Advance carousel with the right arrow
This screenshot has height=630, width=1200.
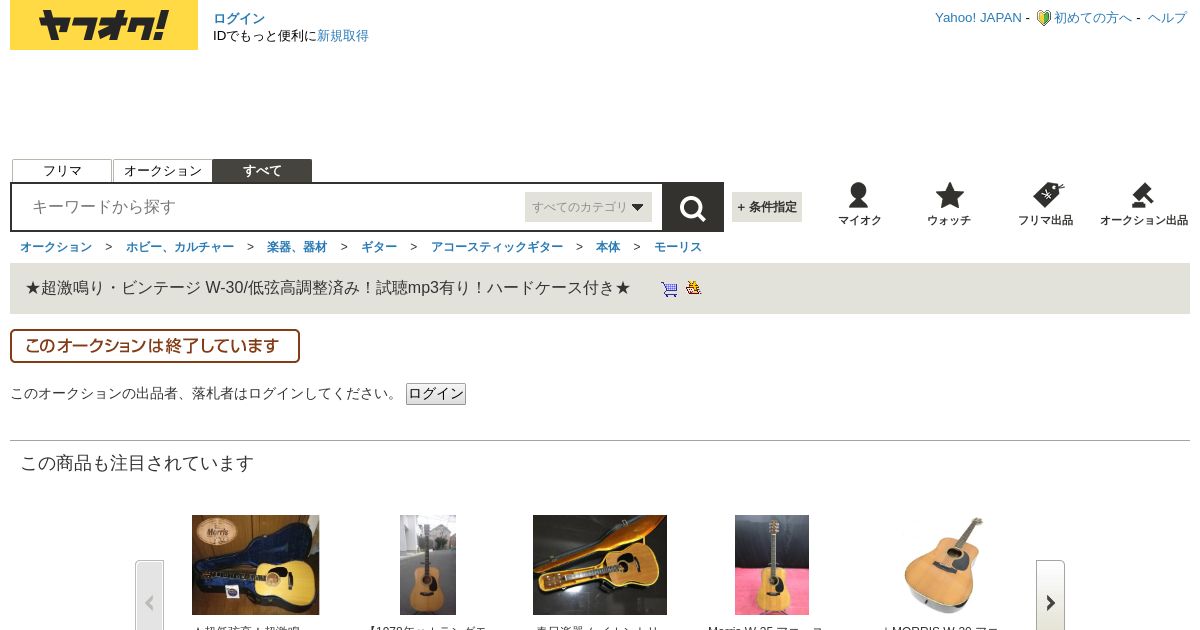click(x=1050, y=602)
